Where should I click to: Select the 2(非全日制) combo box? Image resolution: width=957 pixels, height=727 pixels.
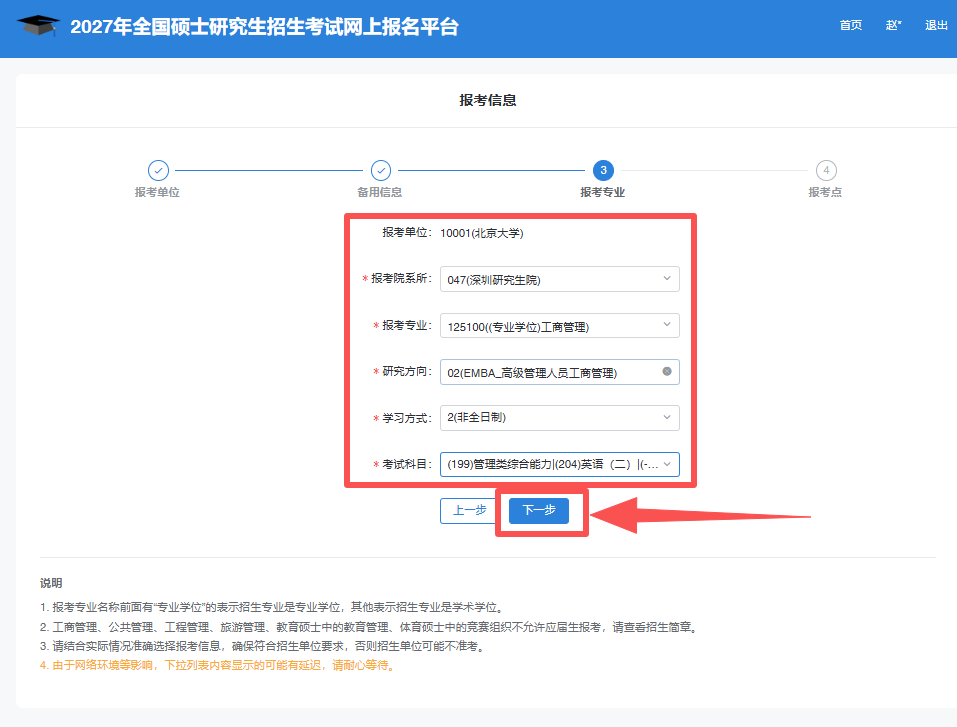pyautogui.click(x=560, y=418)
